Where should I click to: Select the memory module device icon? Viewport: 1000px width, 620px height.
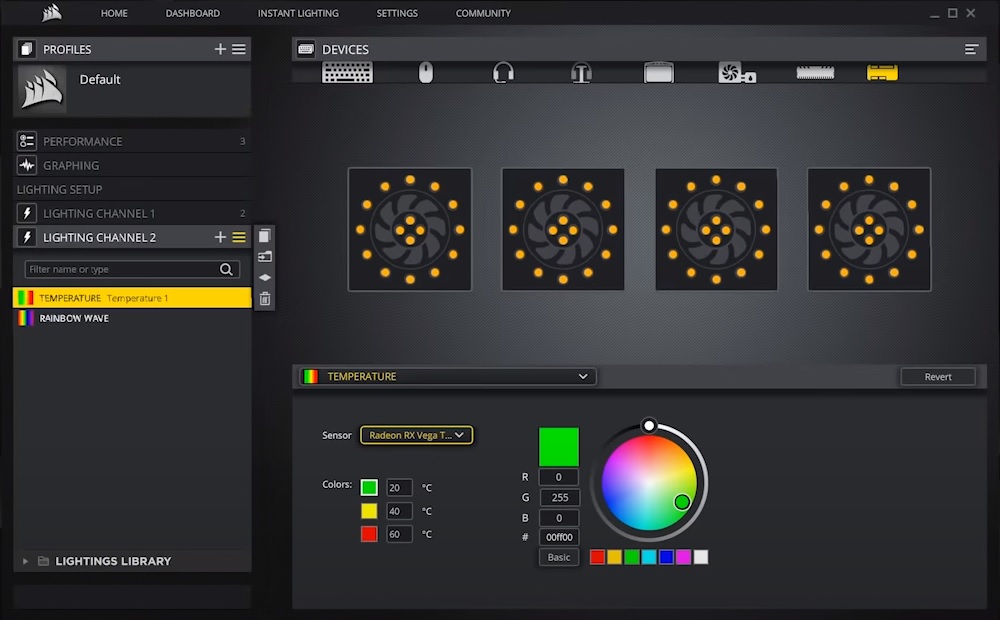pos(814,71)
